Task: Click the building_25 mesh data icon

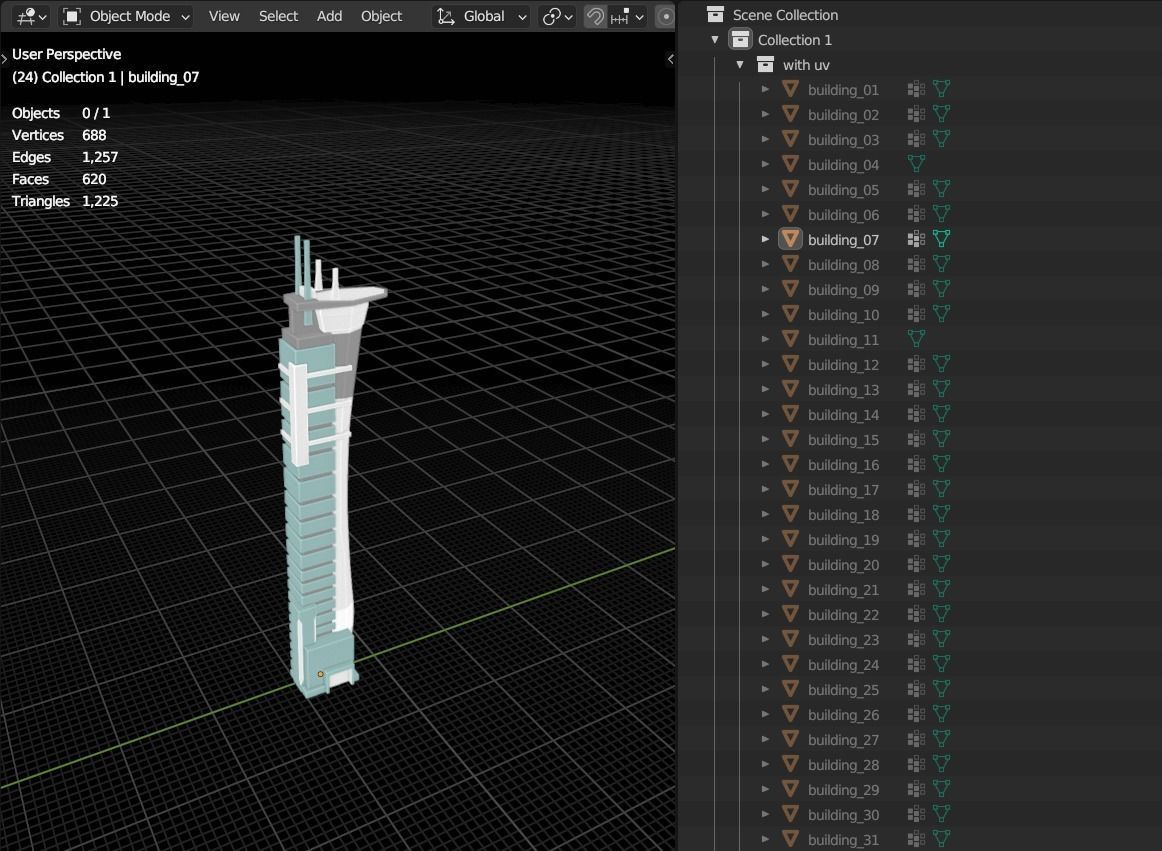Action: click(x=941, y=689)
